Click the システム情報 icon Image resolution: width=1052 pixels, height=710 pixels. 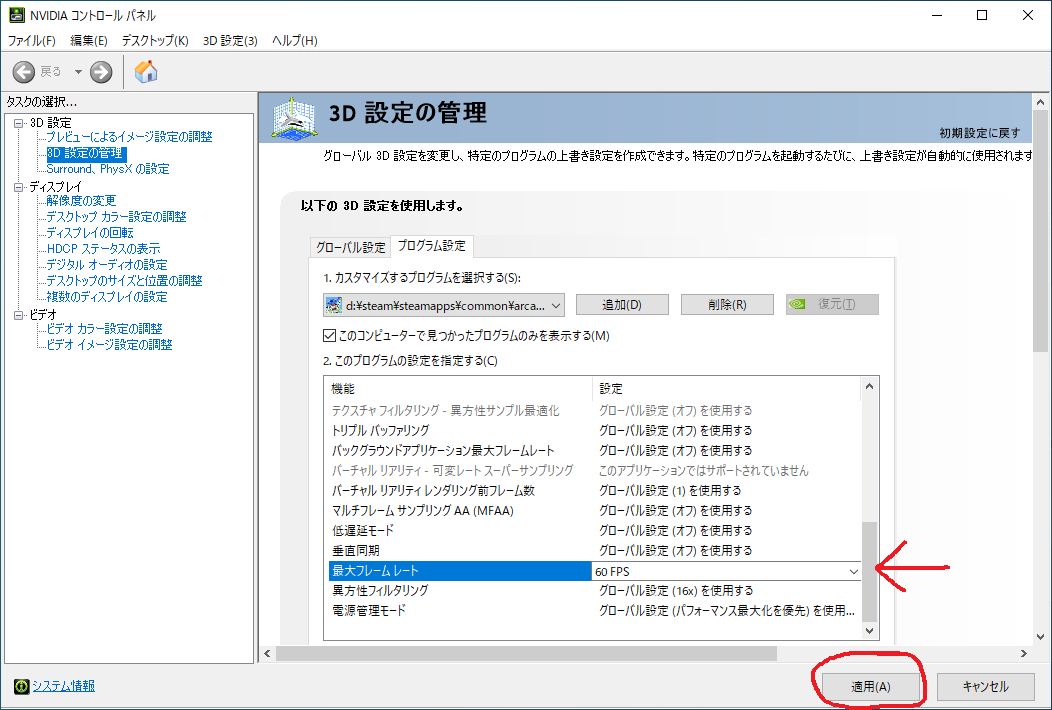click(21, 686)
